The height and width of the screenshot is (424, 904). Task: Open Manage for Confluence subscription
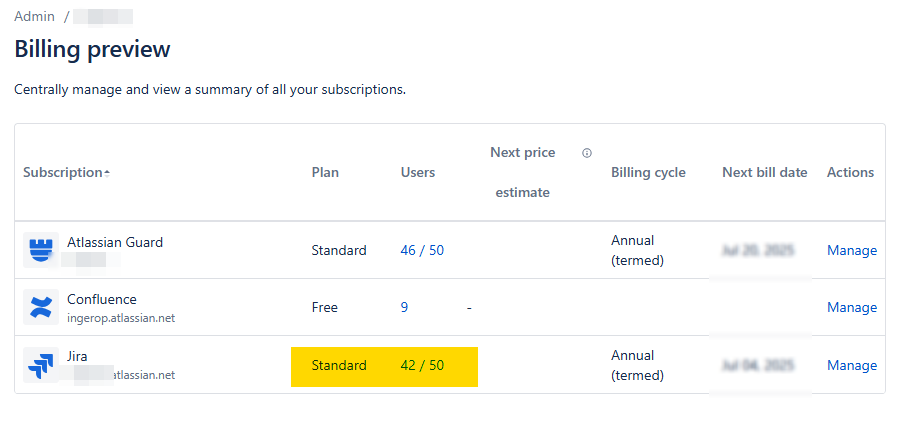(x=851, y=307)
